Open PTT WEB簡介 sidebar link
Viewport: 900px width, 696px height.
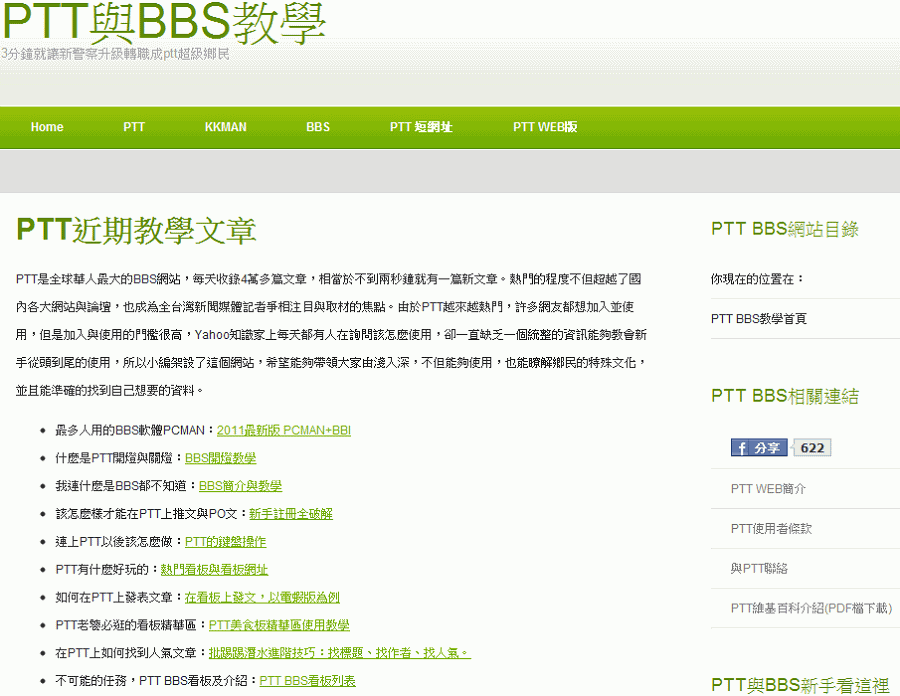pyautogui.click(x=767, y=489)
